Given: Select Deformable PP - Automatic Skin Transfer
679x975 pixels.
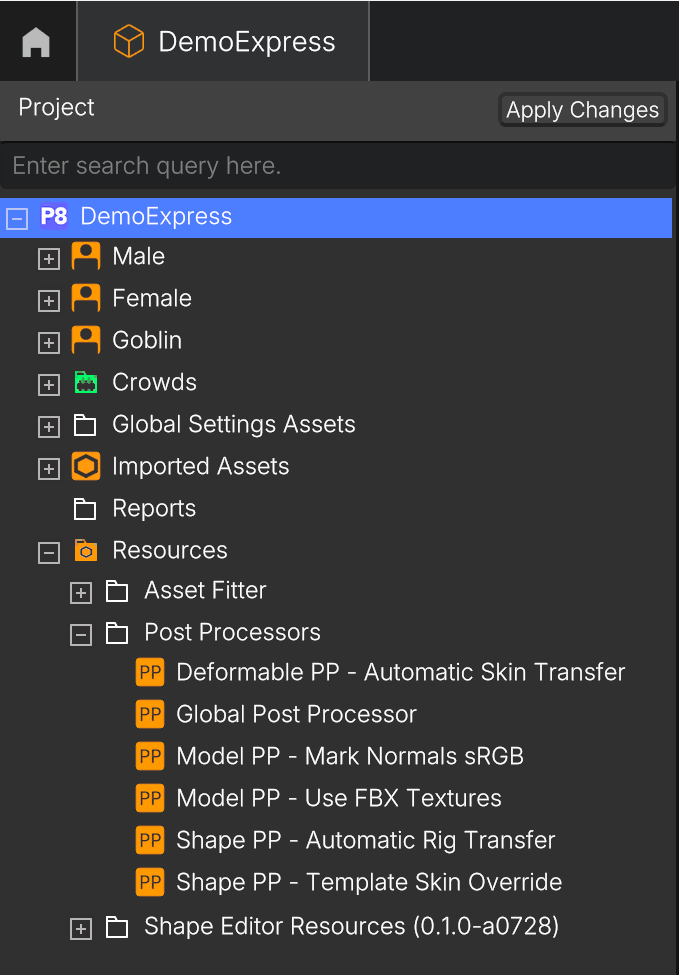Looking at the screenshot, I should pos(401,672).
